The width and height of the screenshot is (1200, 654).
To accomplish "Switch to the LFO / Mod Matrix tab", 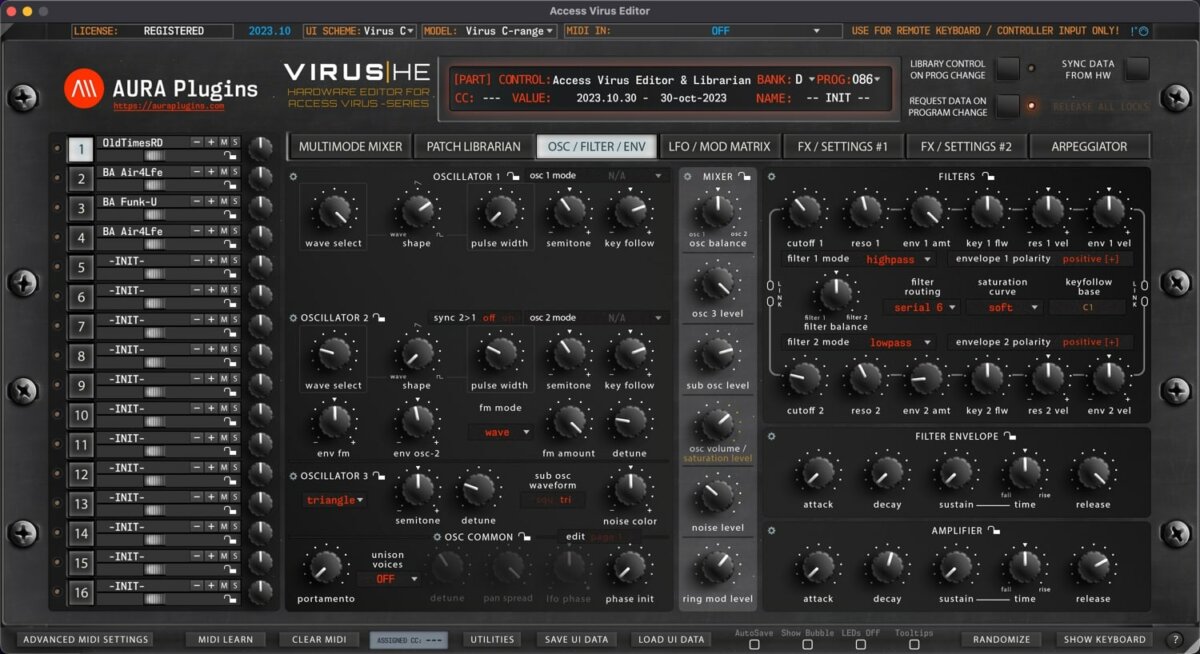I will point(719,147).
